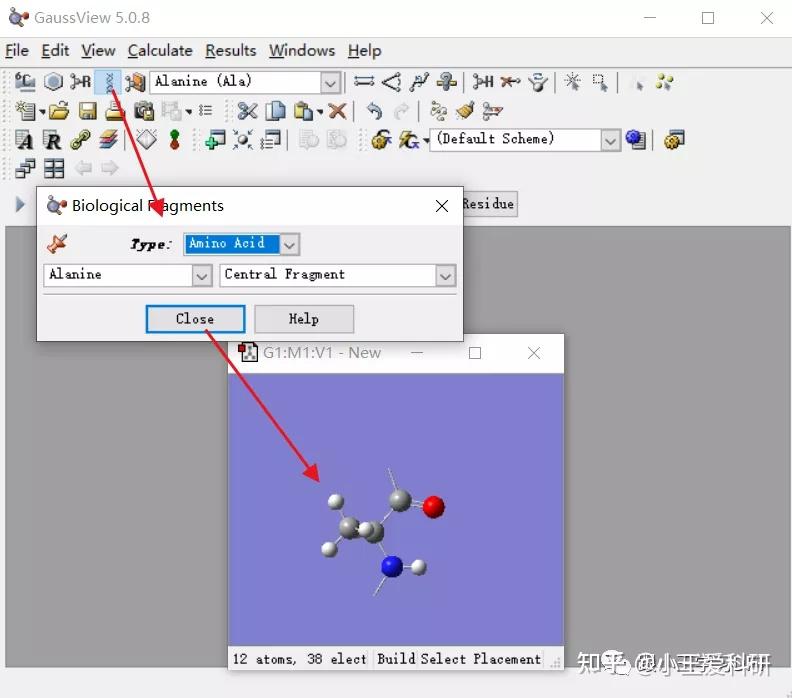
Task: Select the Modify Dihedral tool
Action: pos(419,81)
